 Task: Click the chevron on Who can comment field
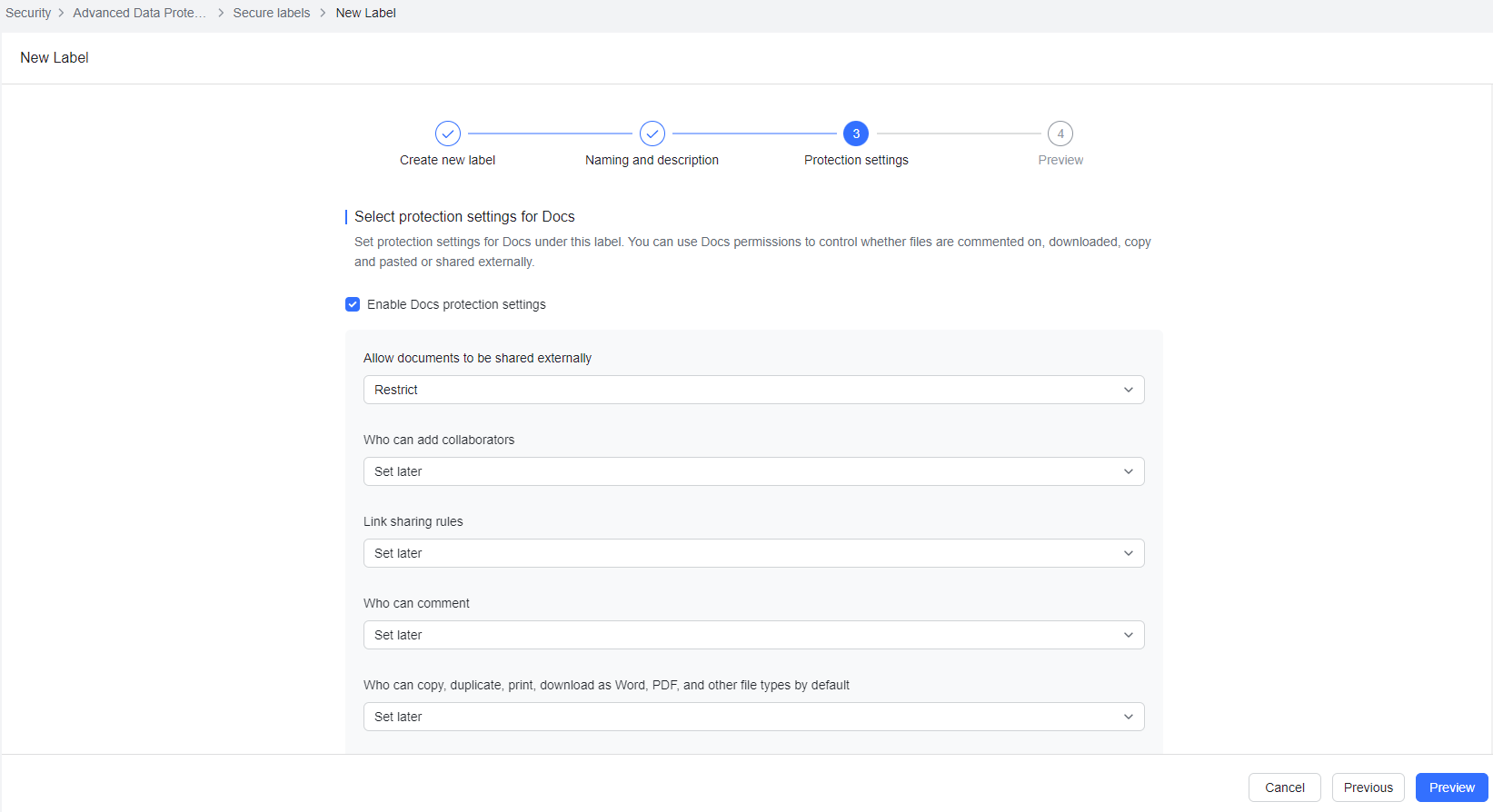tap(1129, 634)
